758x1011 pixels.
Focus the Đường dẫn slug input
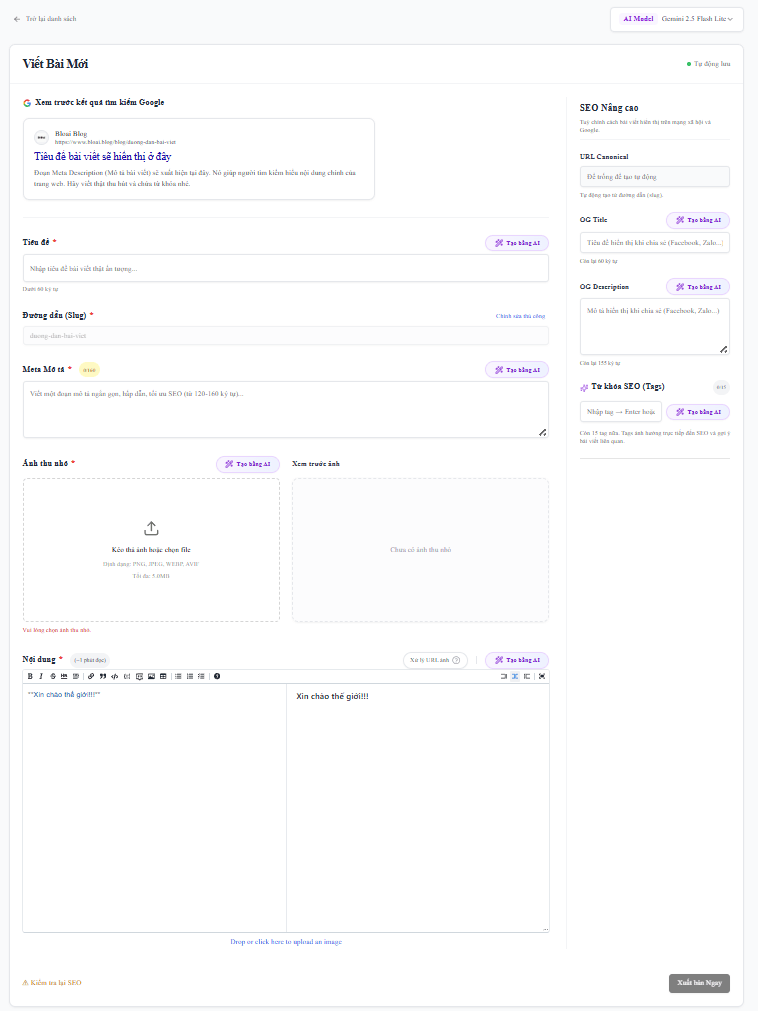286,336
